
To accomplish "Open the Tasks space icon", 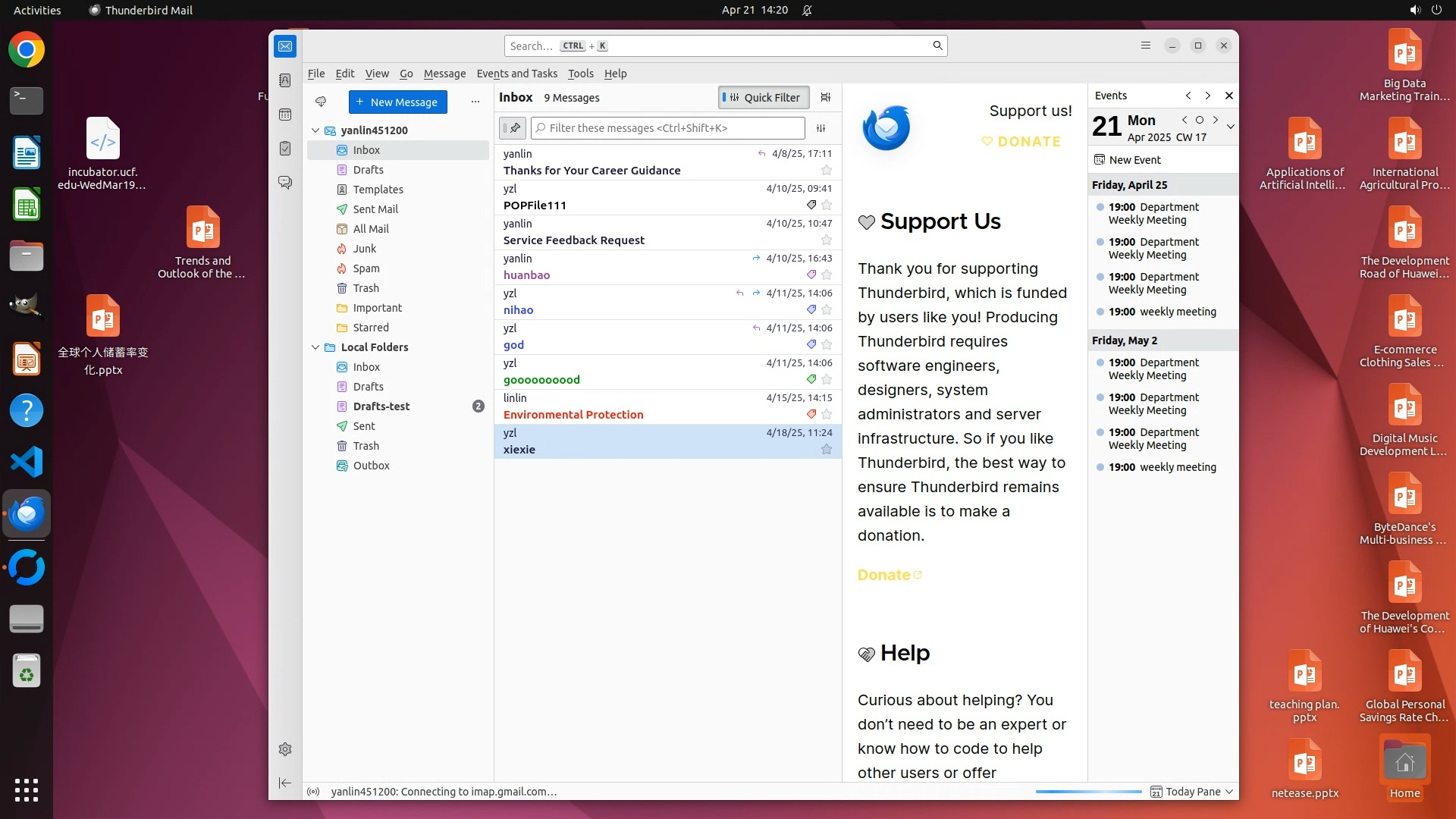I will [x=285, y=149].
